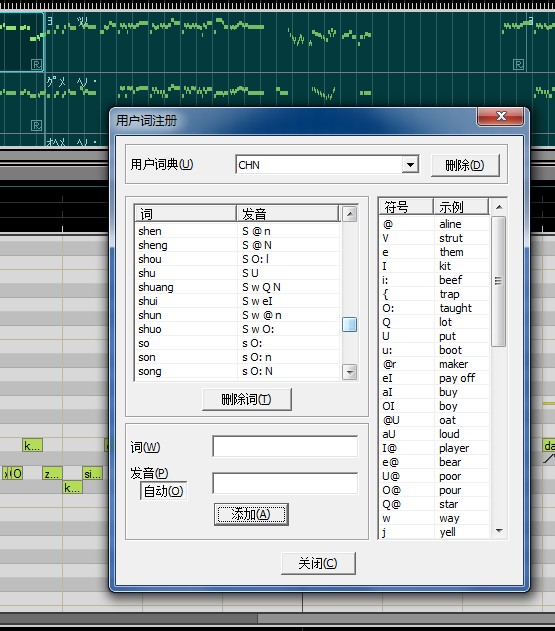
Task: Click the '{' symbol row for trap
Action: (435, 294)
